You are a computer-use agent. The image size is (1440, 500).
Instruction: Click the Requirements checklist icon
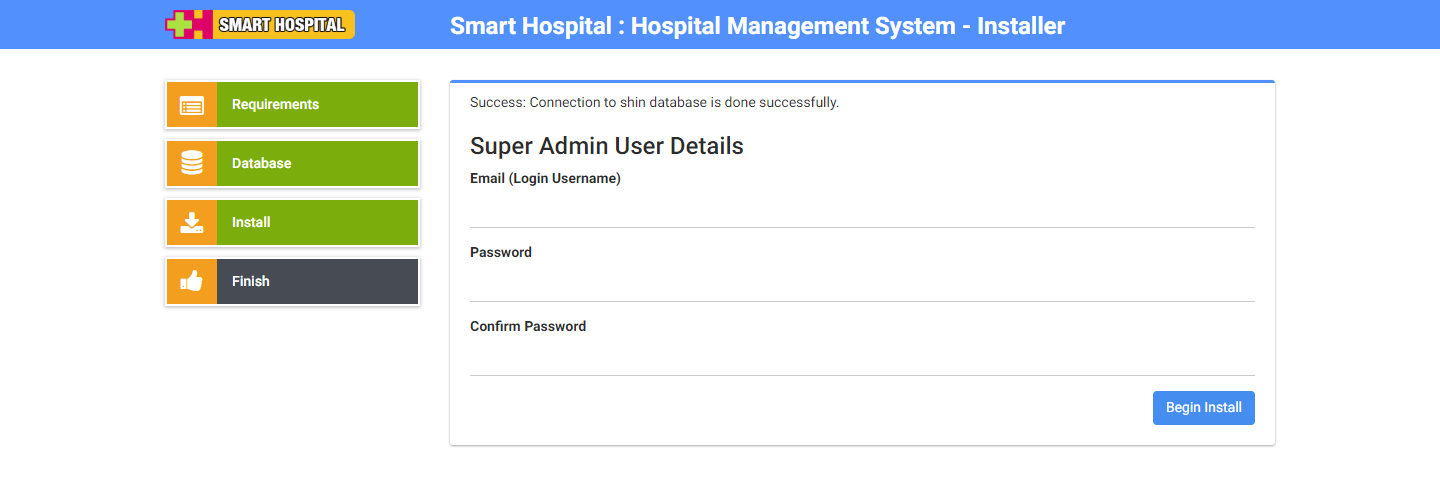click(192, 105)
